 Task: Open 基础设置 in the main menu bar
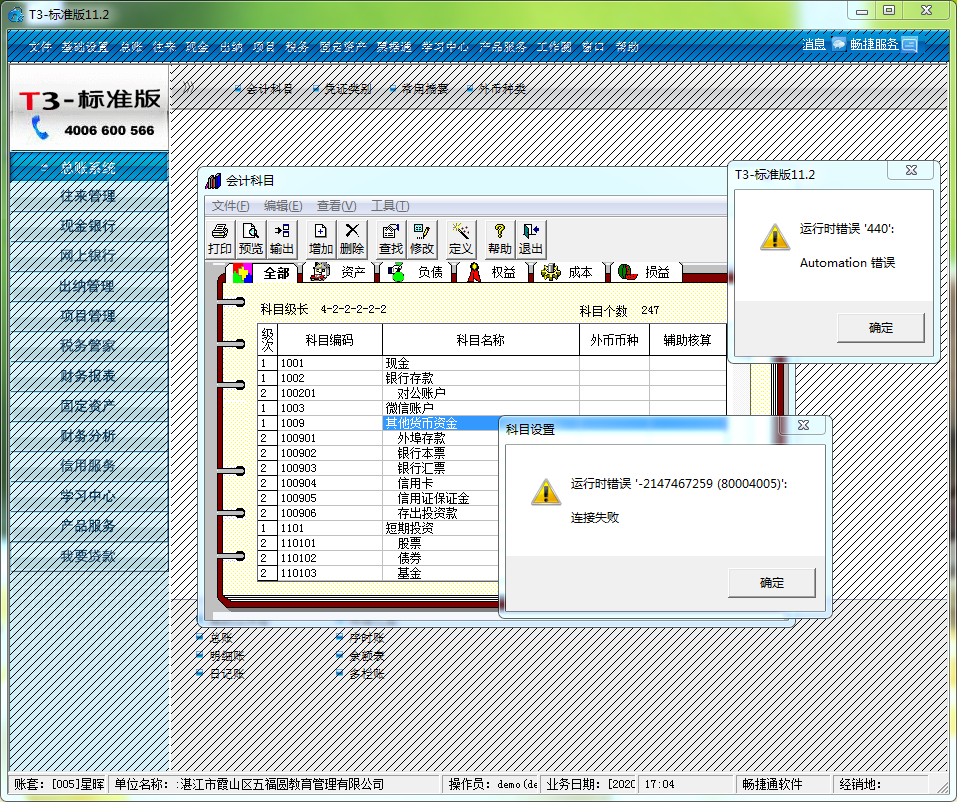(85, 47)
